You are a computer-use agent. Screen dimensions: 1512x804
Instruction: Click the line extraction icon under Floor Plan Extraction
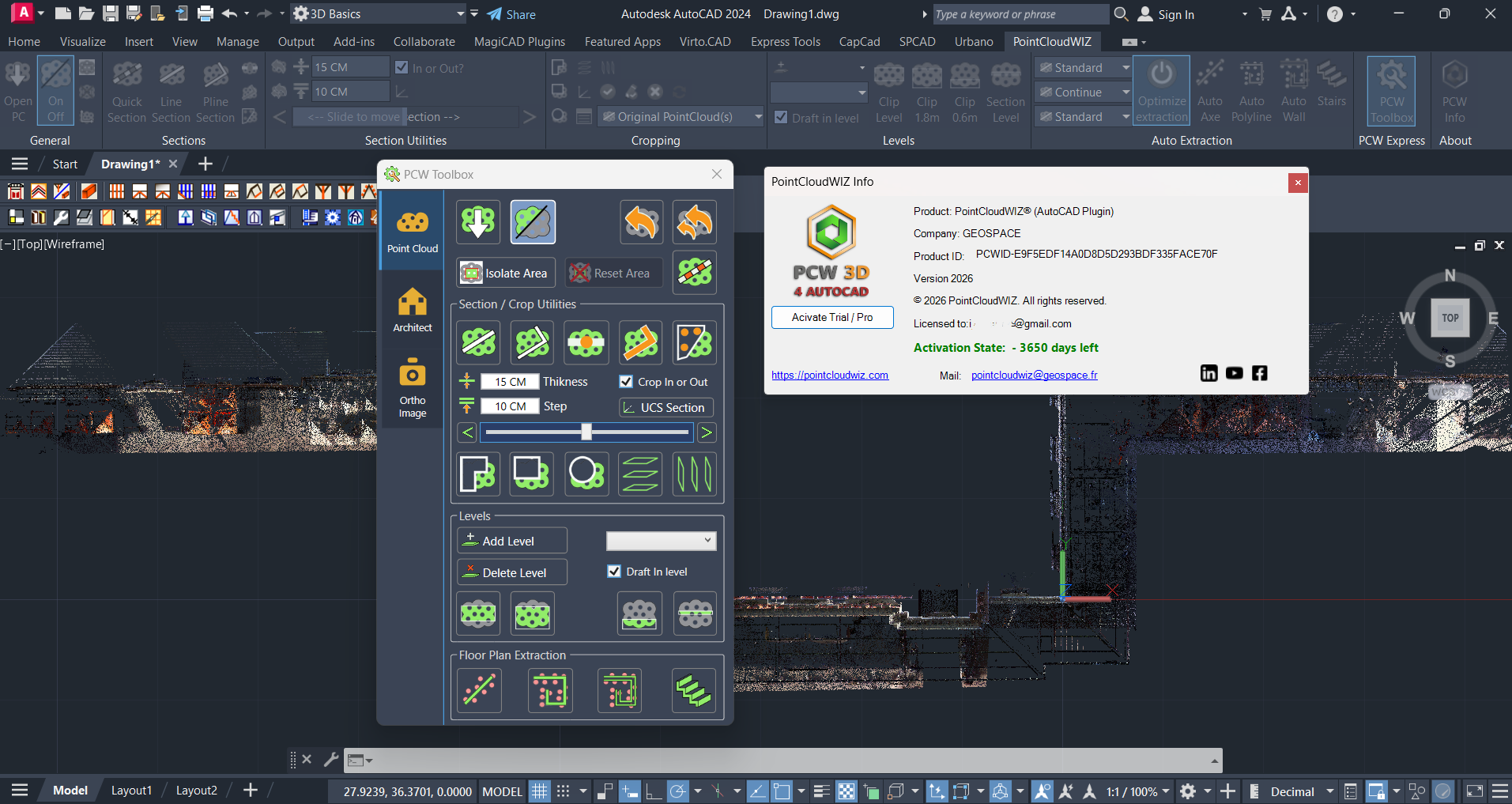[479, 690]
